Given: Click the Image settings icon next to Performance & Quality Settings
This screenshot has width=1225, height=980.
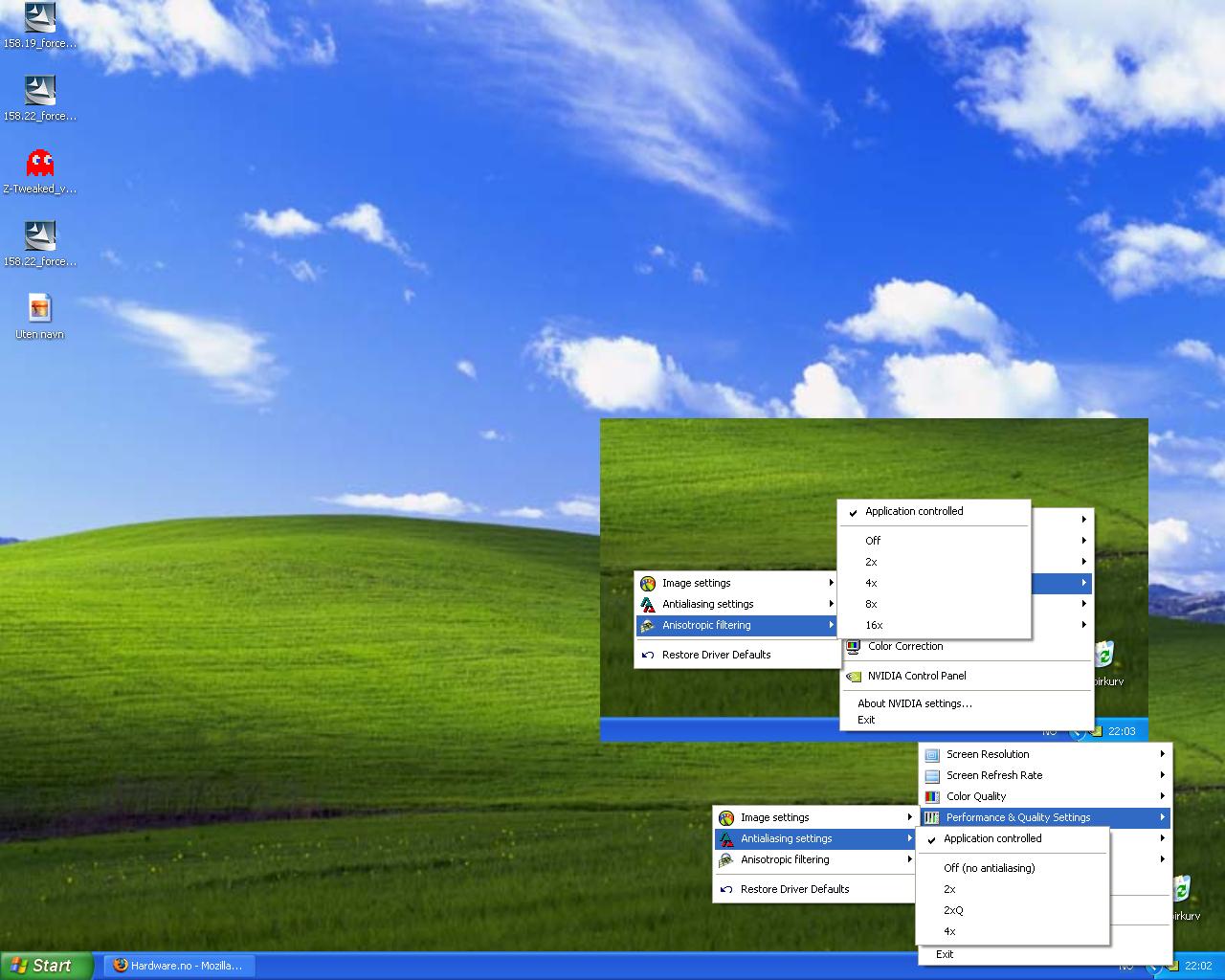Looking at the screenshot, I should click(x=725, y=817).
